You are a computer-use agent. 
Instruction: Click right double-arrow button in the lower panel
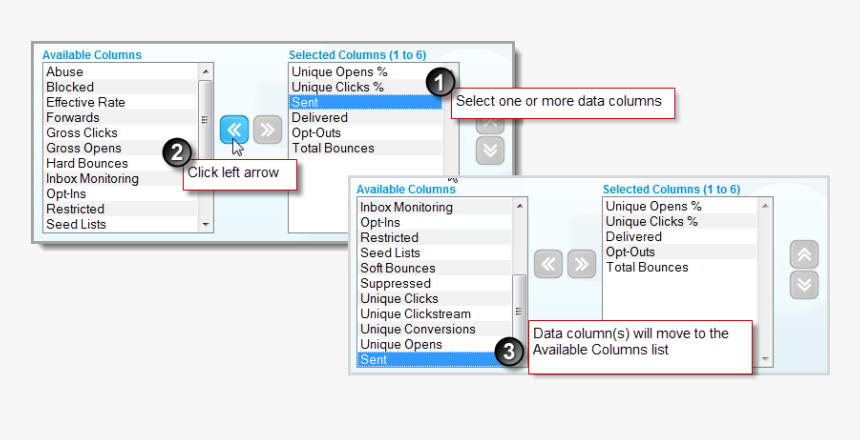[581, 264]
